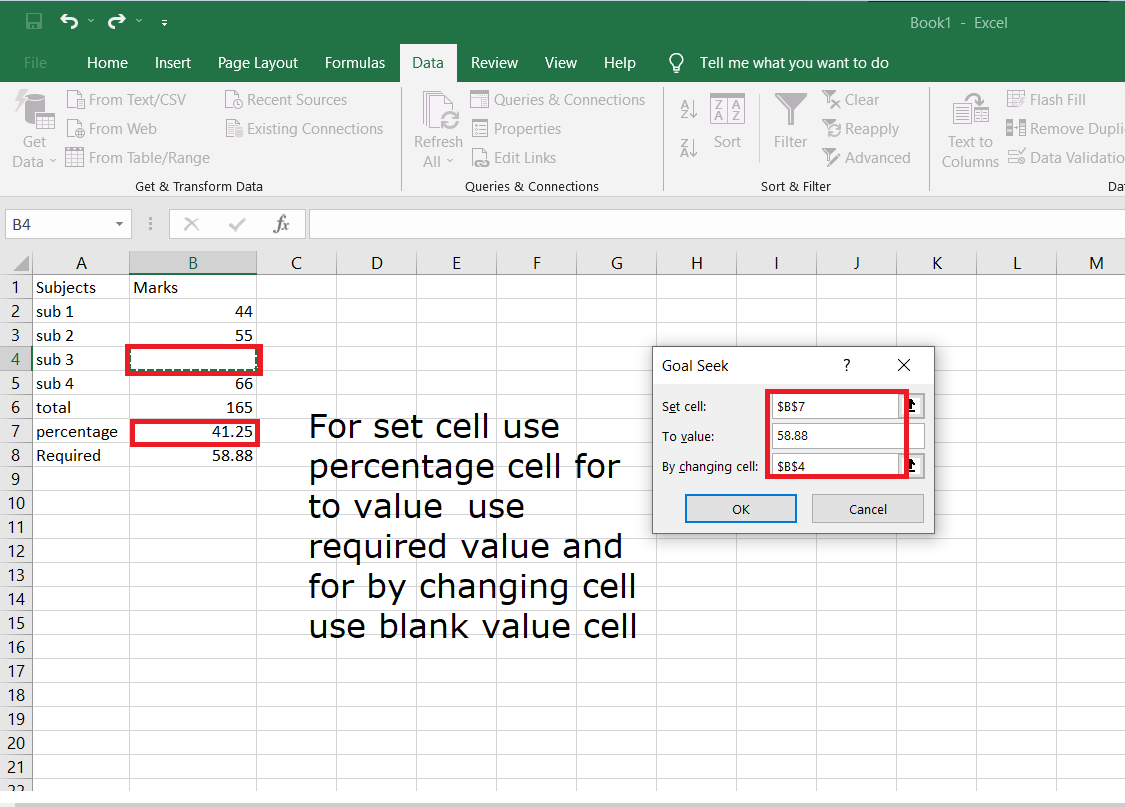Reapply the filter
The width and height of the screenshot is (1125, 807).
pos(862,128)
